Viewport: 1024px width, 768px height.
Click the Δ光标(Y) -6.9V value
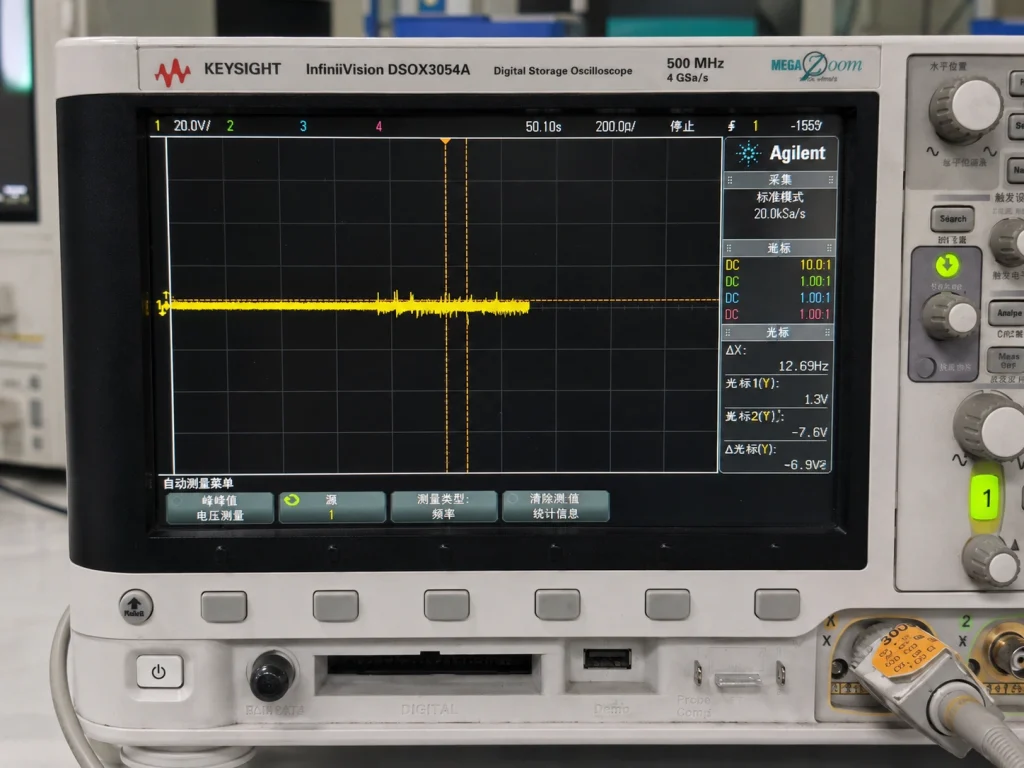(805, 464)
